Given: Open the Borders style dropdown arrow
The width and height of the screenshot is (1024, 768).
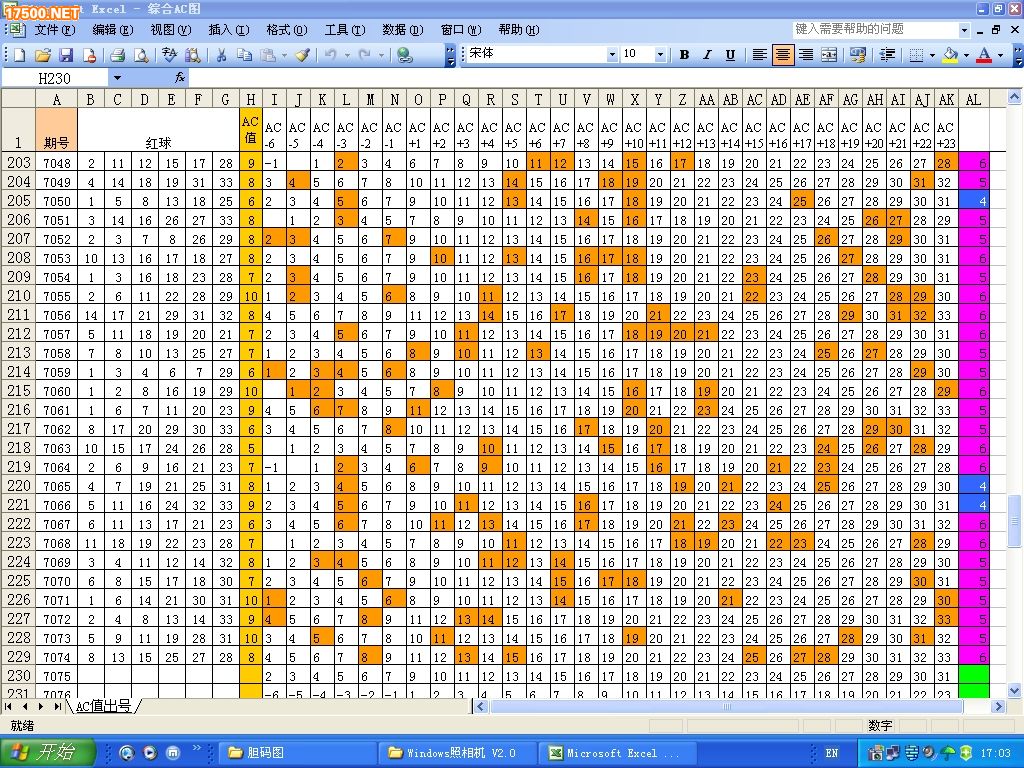Looking at the screenshot, I should point(932,55).
